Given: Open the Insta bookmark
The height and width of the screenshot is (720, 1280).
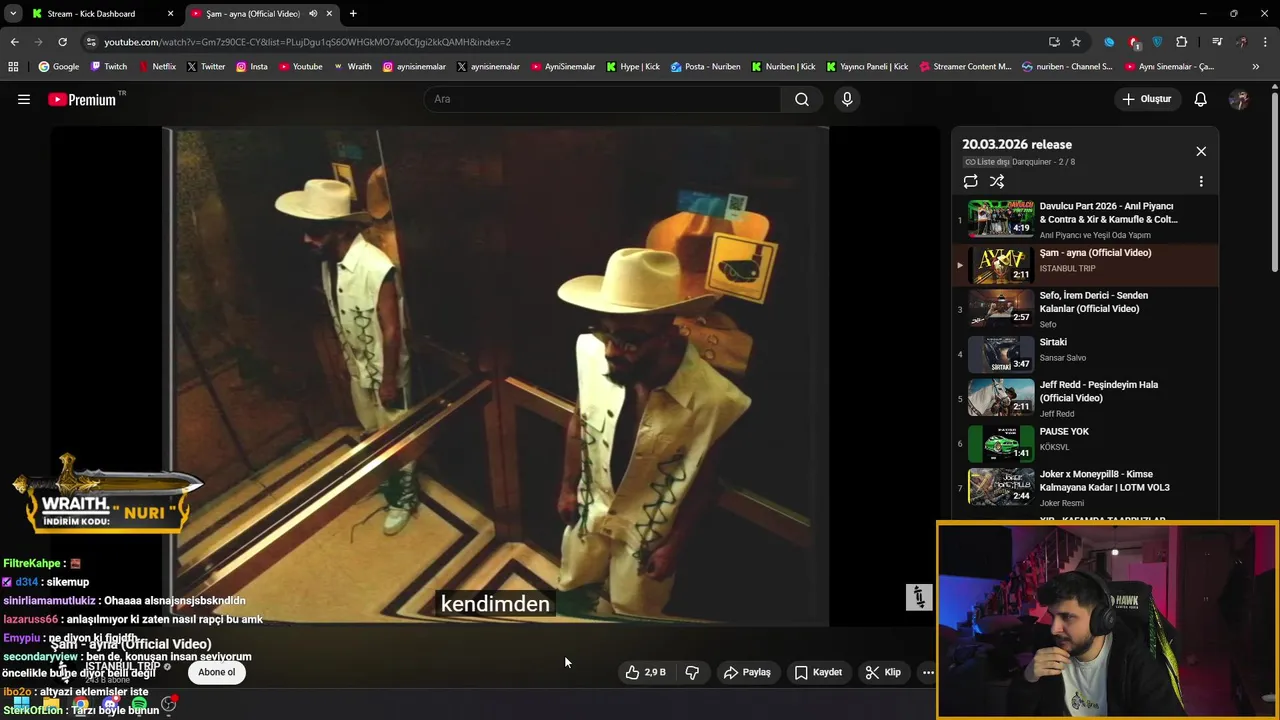Looking at the screenshot, I should click(252, 67).
